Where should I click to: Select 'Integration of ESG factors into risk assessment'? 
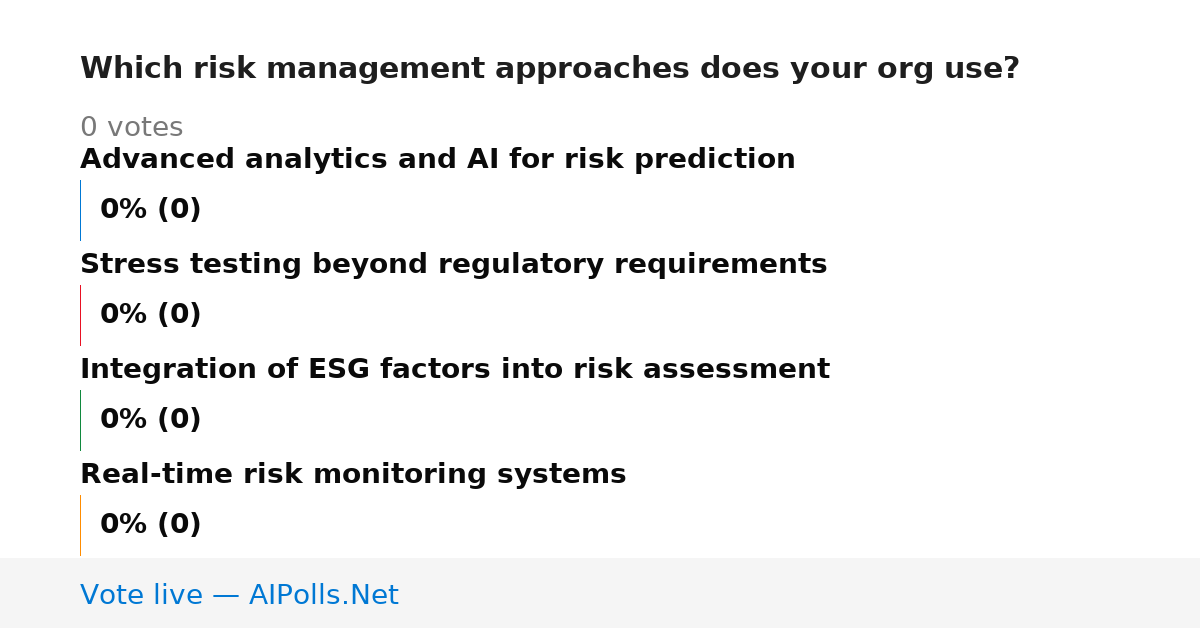tap(455, 370)
